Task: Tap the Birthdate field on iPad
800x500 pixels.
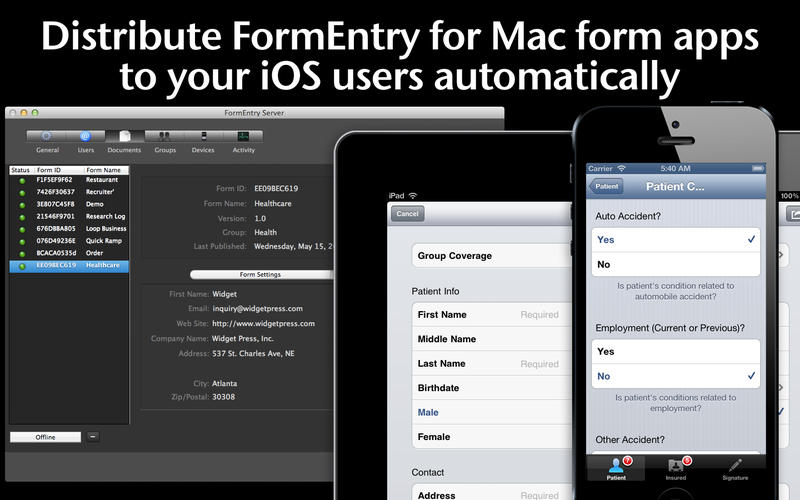Action: click(491, 388)
